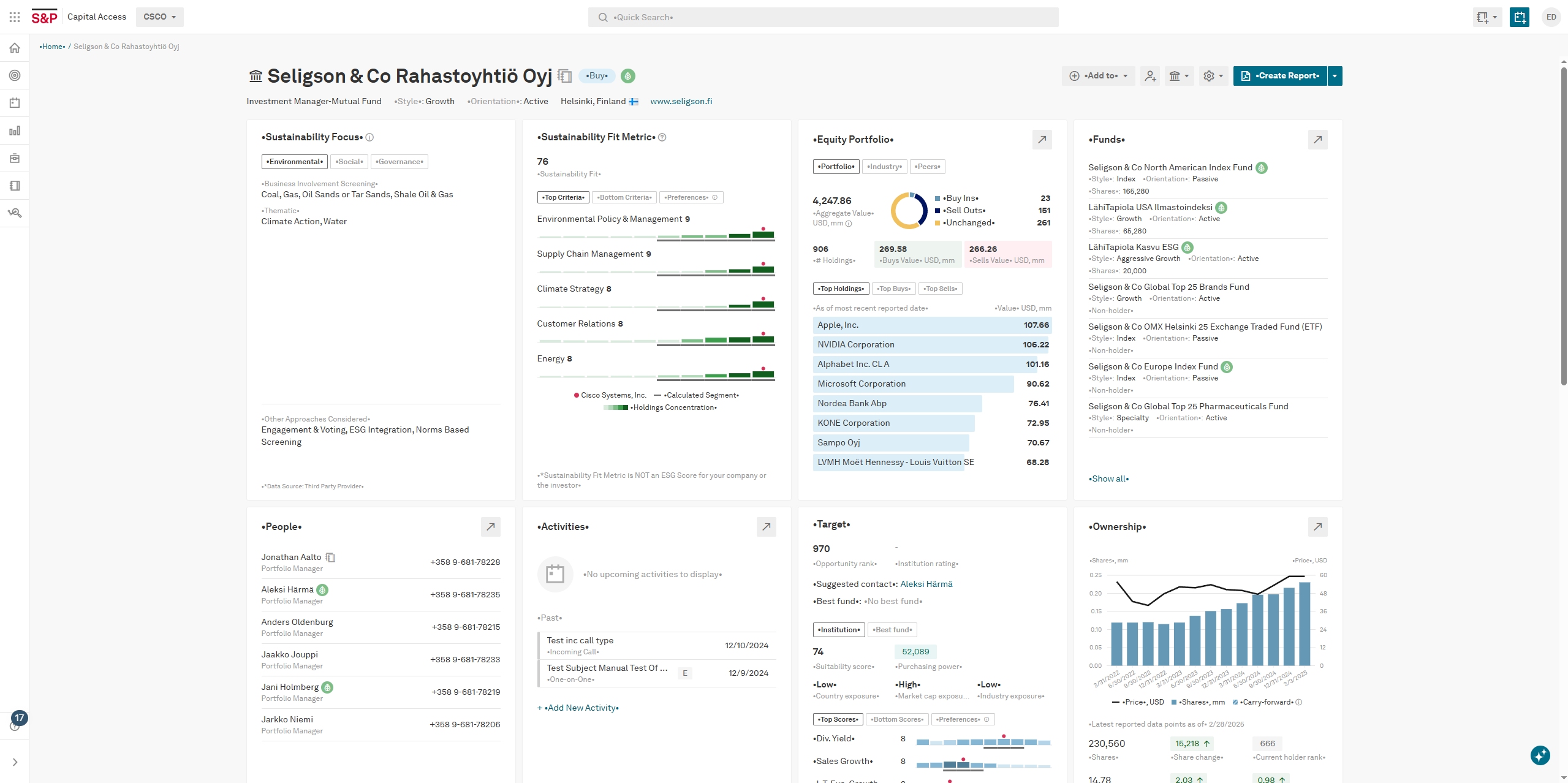Expand the sidebar with bottom chevron
1568x783 pixels.
tap(15, 762)
